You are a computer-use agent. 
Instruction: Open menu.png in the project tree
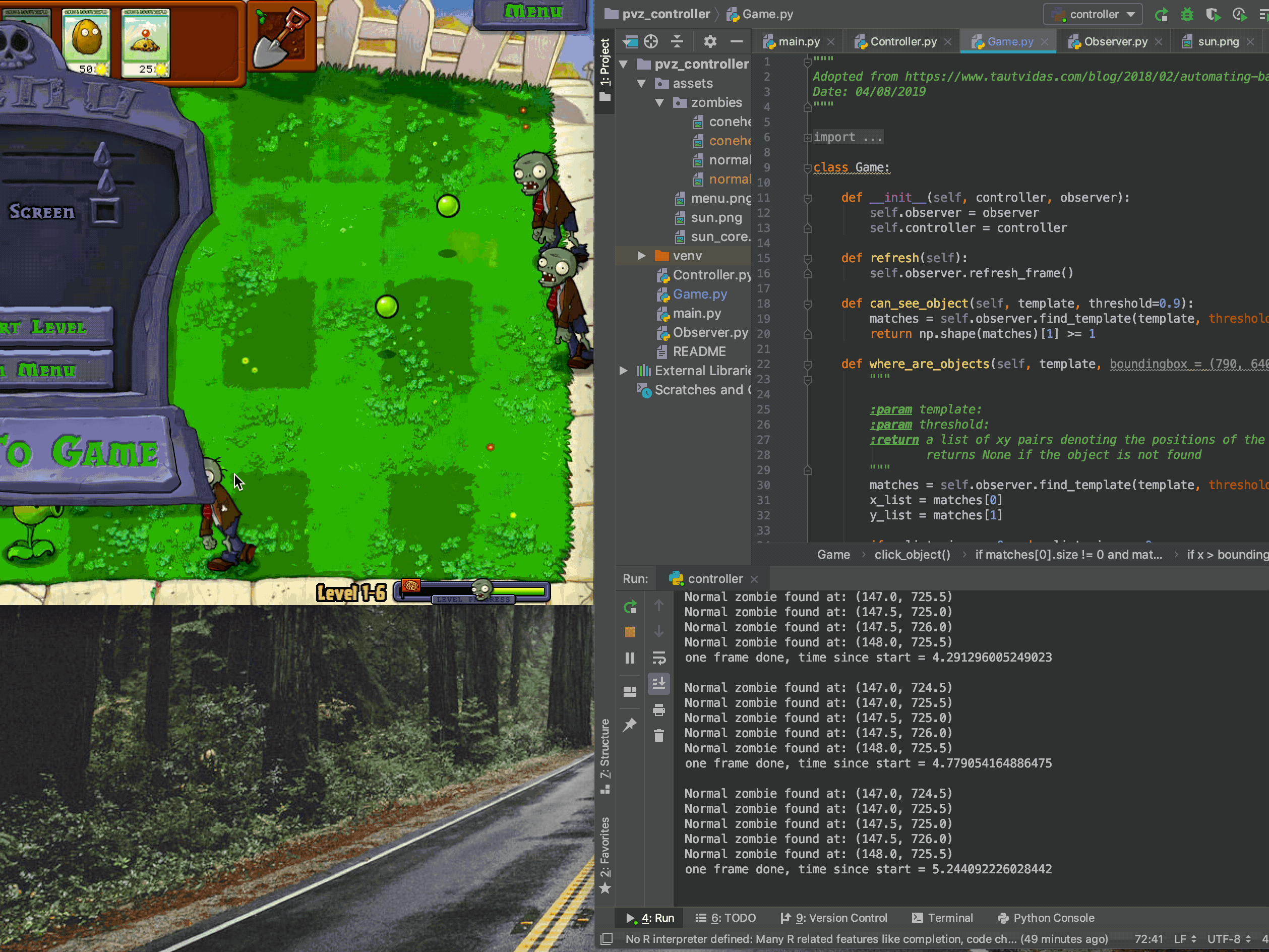712,199
